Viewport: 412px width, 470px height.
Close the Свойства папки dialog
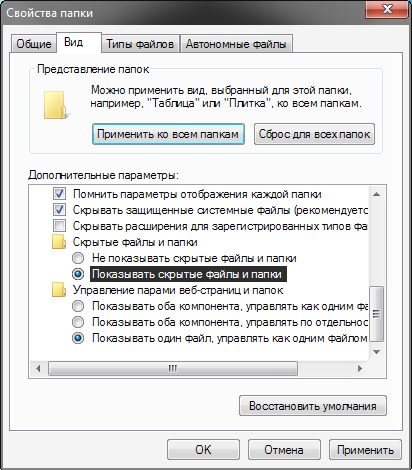click(x=387, y=9)
